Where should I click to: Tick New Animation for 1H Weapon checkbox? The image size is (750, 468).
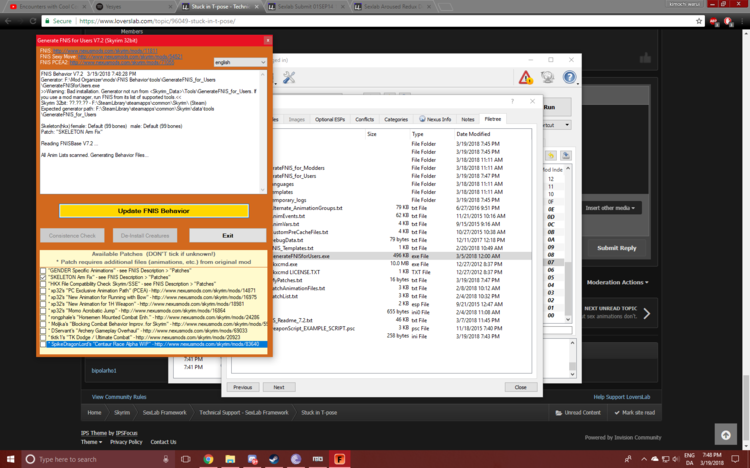(43, 304)
